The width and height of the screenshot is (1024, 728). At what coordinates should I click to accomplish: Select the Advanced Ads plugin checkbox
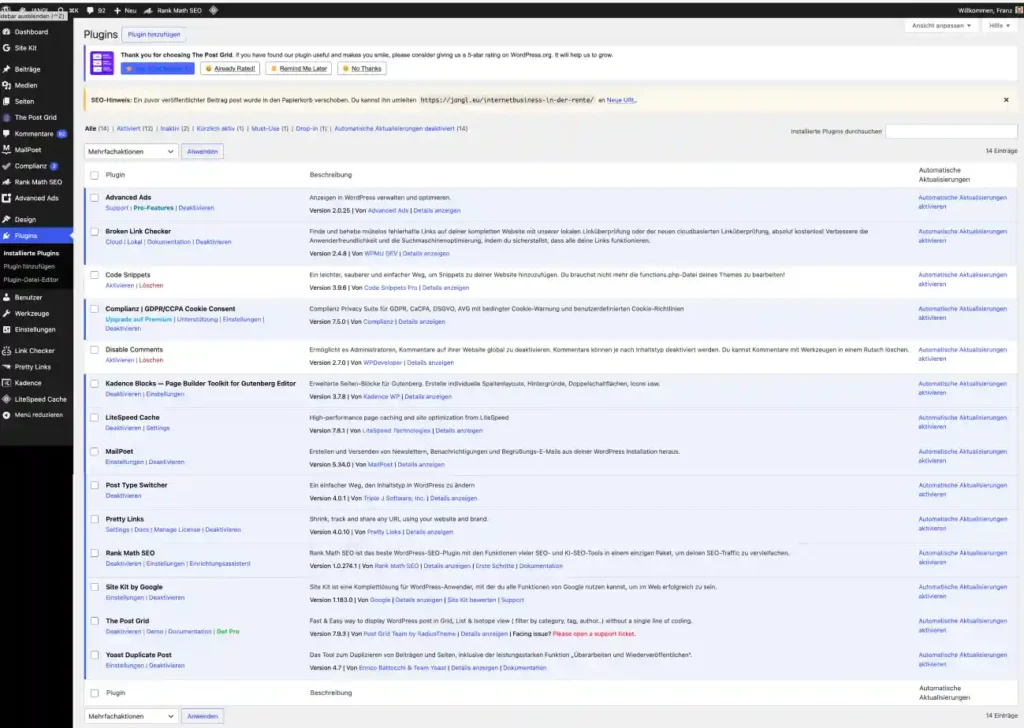click(x=95, y=197)
